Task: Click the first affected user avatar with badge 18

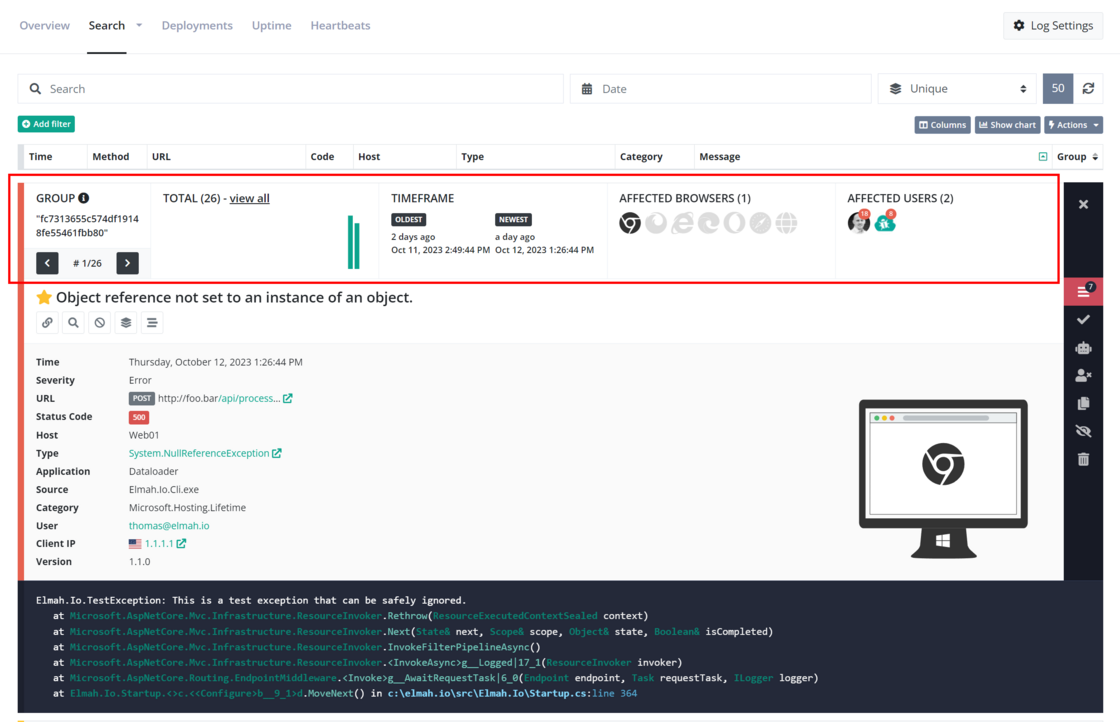Action: point(859,222)
